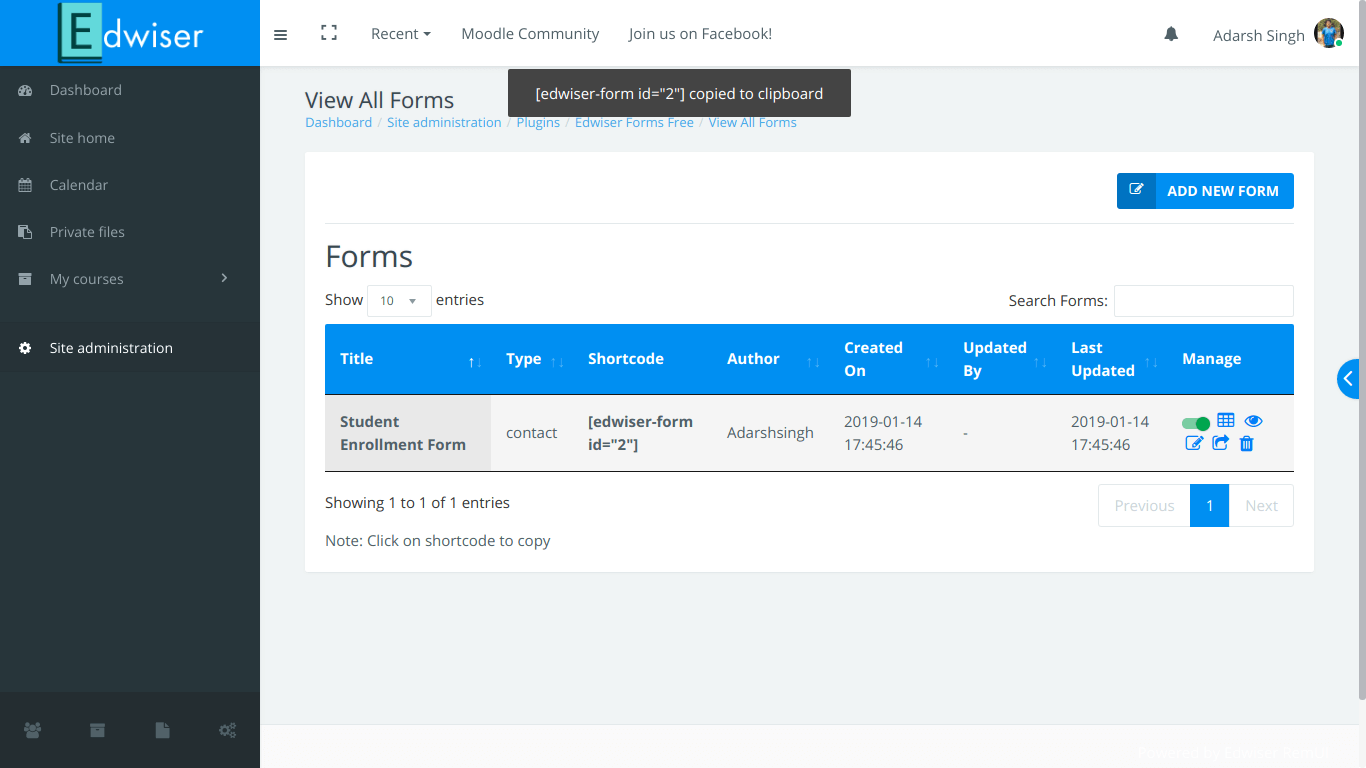Click the users icon in sidebar footer
This screenshot has width=1366, height=768.
tap(32, 730)
